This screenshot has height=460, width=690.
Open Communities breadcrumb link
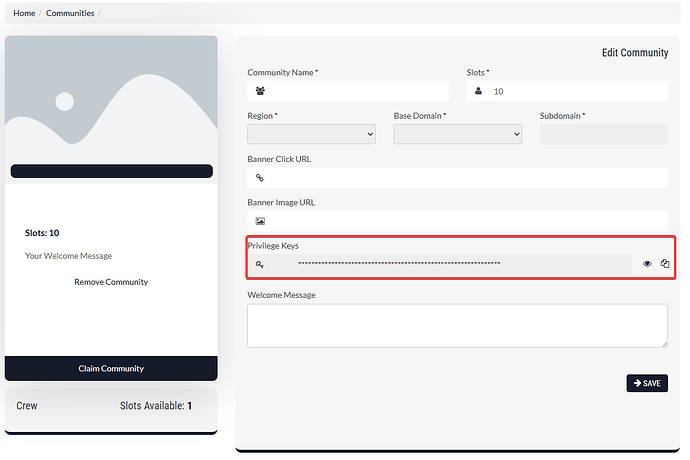pyautogui.click(x=70, y=13)
